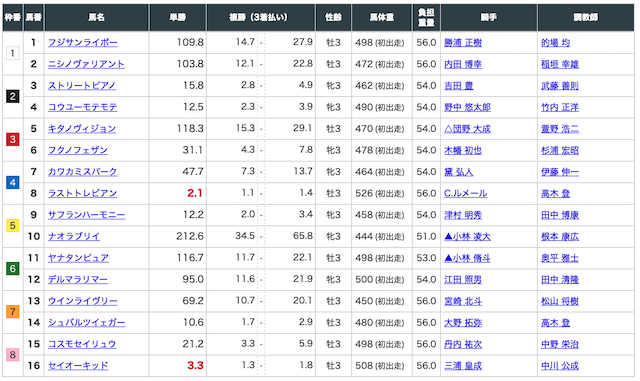Open horse ラストトレビアン link

[82, 193]
